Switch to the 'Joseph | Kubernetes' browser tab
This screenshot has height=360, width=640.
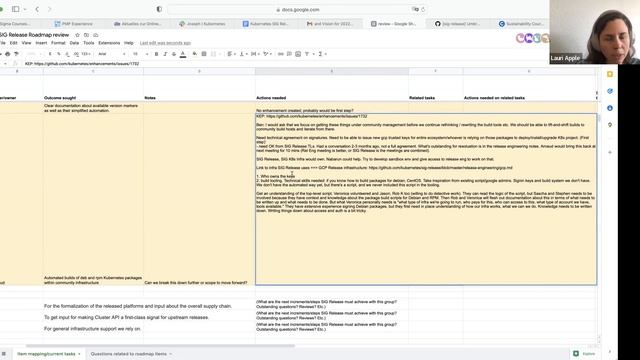coord(202,24)
